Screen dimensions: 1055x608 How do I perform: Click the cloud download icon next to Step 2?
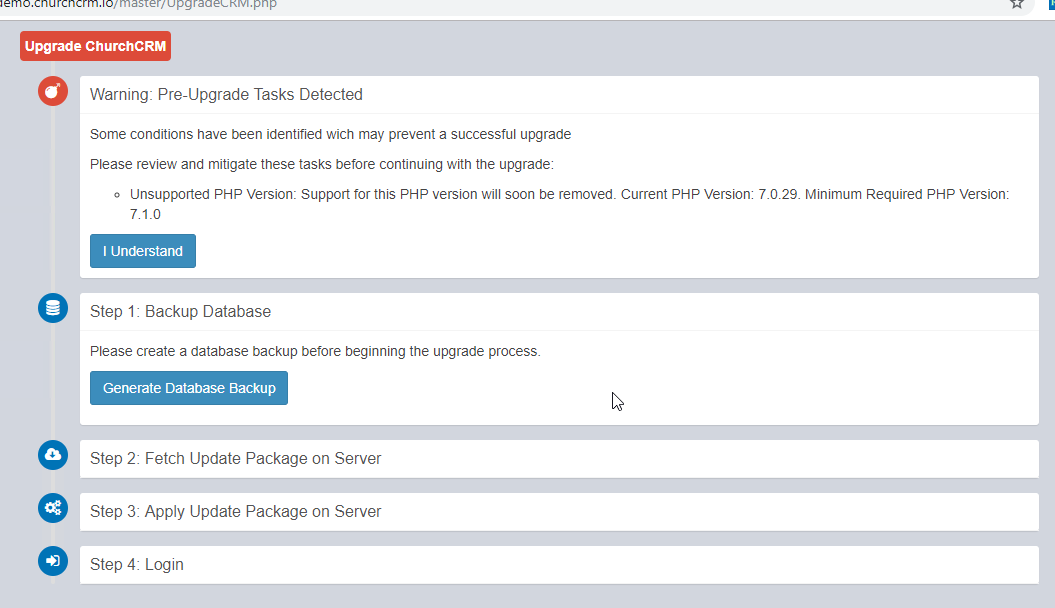52,455
